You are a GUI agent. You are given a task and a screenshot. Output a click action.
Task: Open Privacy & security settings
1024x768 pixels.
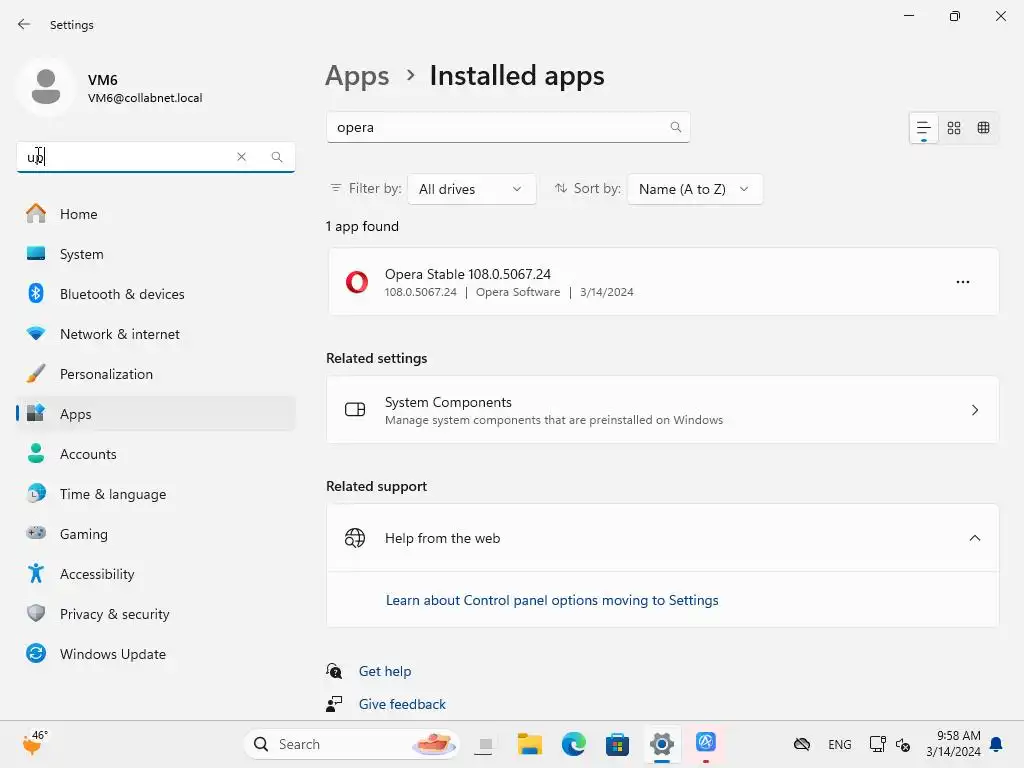coord(114,614)
